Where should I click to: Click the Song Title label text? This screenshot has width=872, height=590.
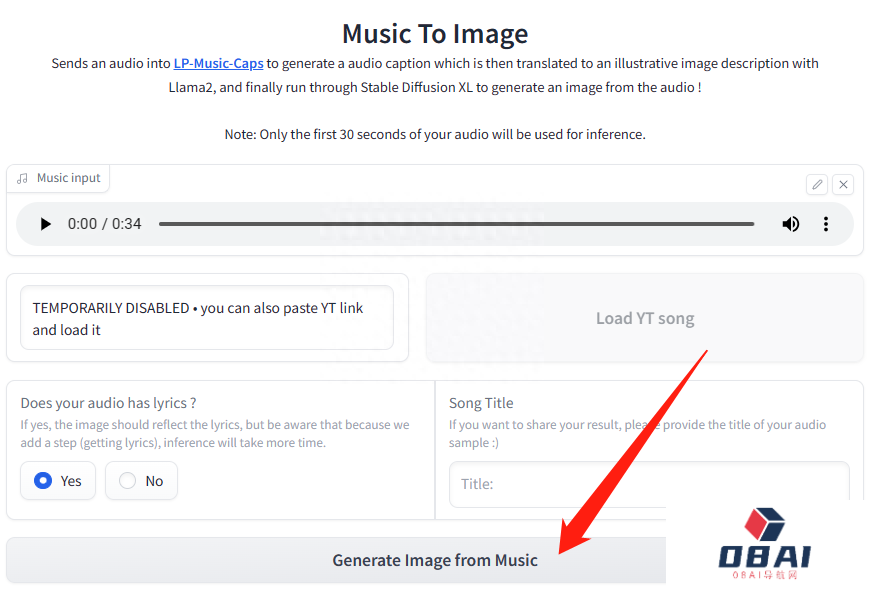(481, 403)
